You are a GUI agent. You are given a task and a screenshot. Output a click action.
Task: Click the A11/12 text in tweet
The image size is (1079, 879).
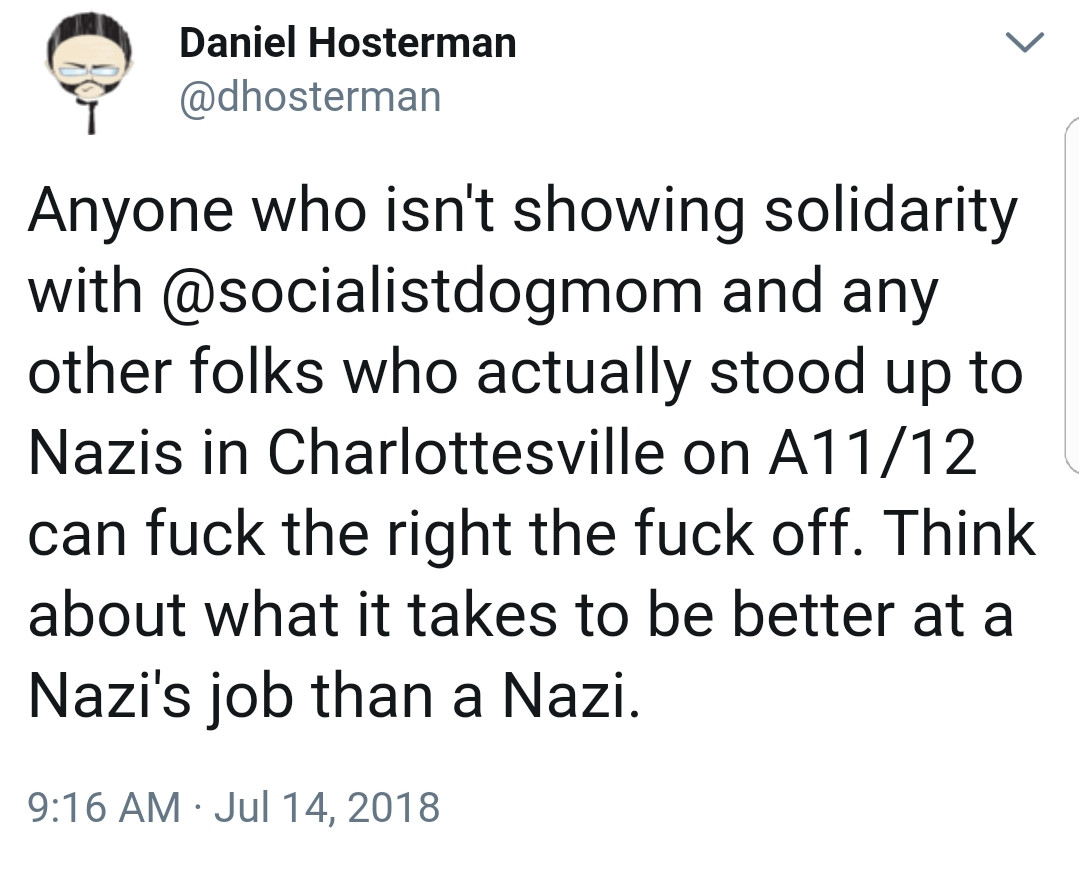click(873, 453)
